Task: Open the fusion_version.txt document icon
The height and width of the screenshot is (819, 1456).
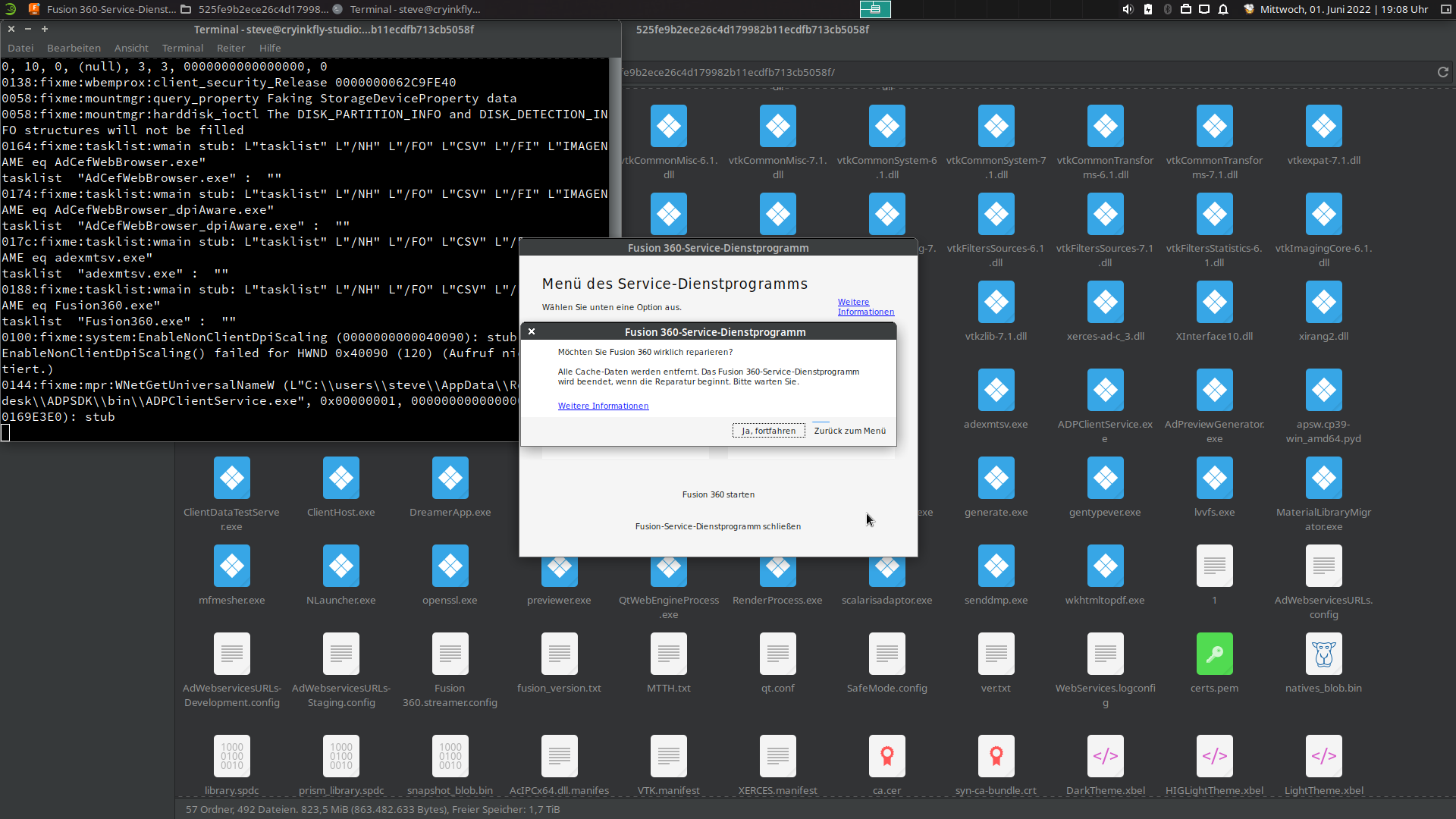Action: [559, 653]
